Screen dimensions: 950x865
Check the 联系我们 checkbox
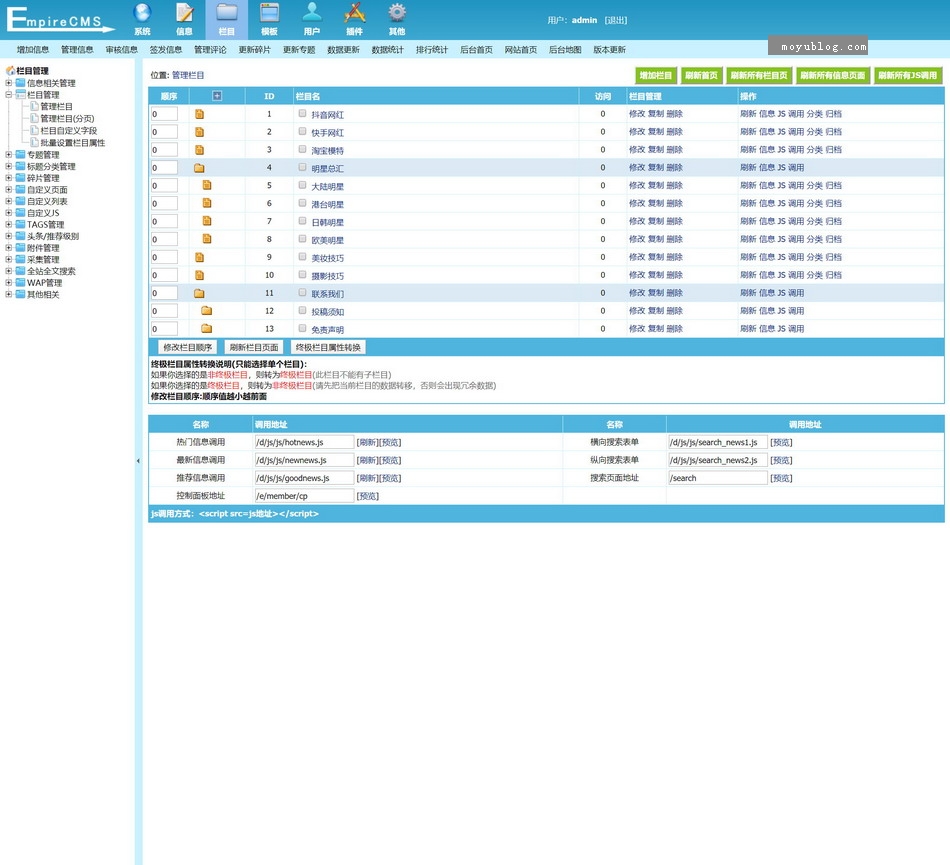302,293
